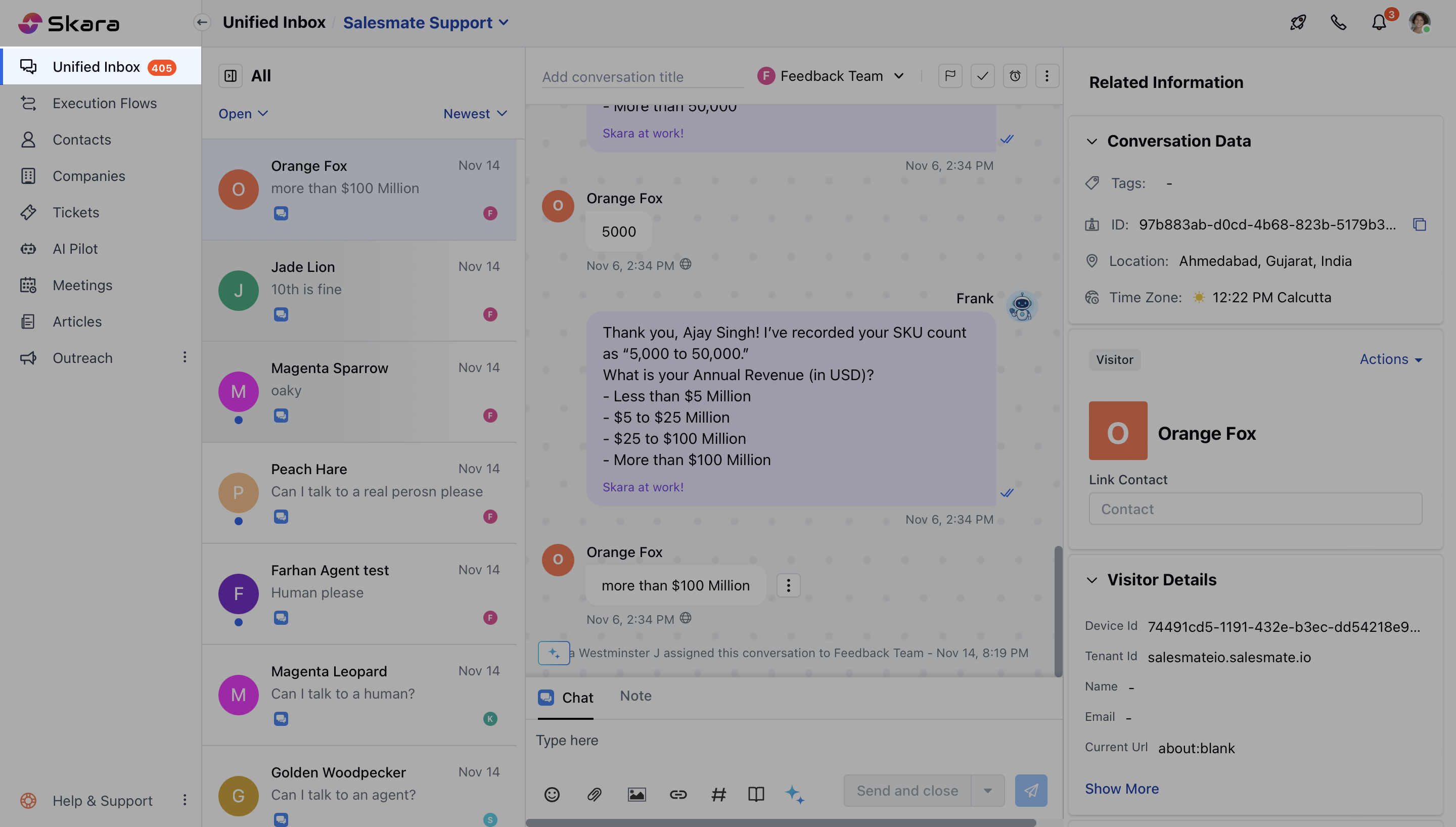This screenshot has width=1456, height=827.
Task: Copy the conversation ID
Action: [1419, 225]
